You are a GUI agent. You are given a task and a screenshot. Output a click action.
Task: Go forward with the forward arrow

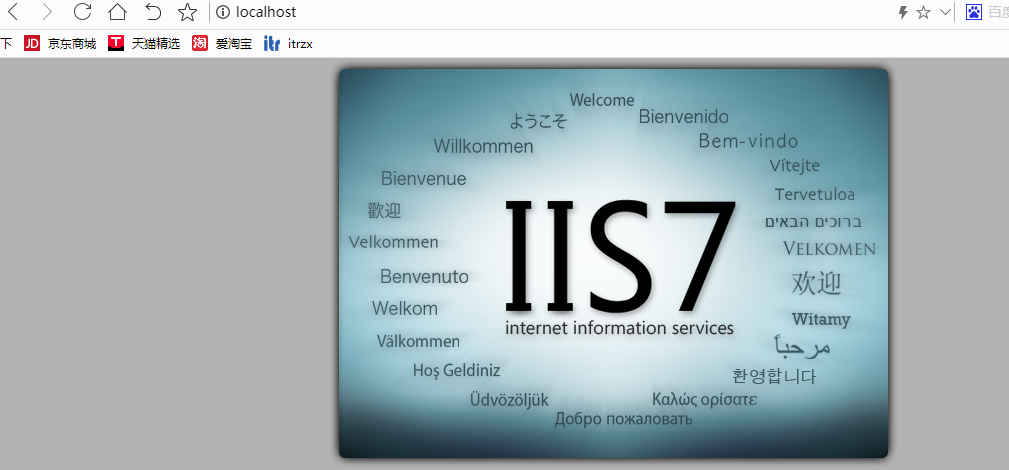pos(47,12)
